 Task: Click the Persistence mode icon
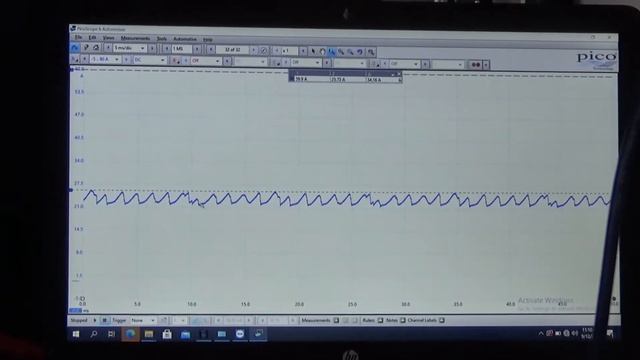coord(86,48)
